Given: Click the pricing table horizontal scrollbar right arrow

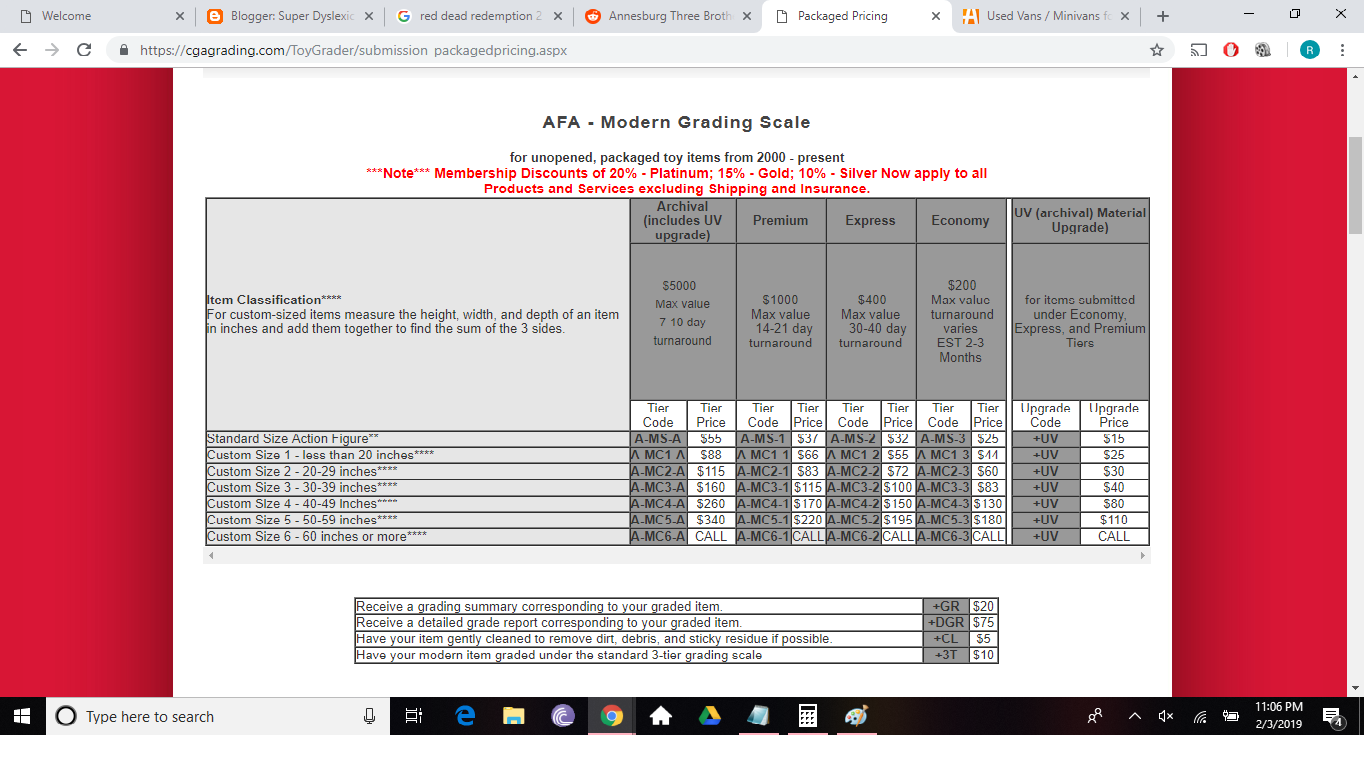Looking at the screenshot, I should tap(1142, 555).
